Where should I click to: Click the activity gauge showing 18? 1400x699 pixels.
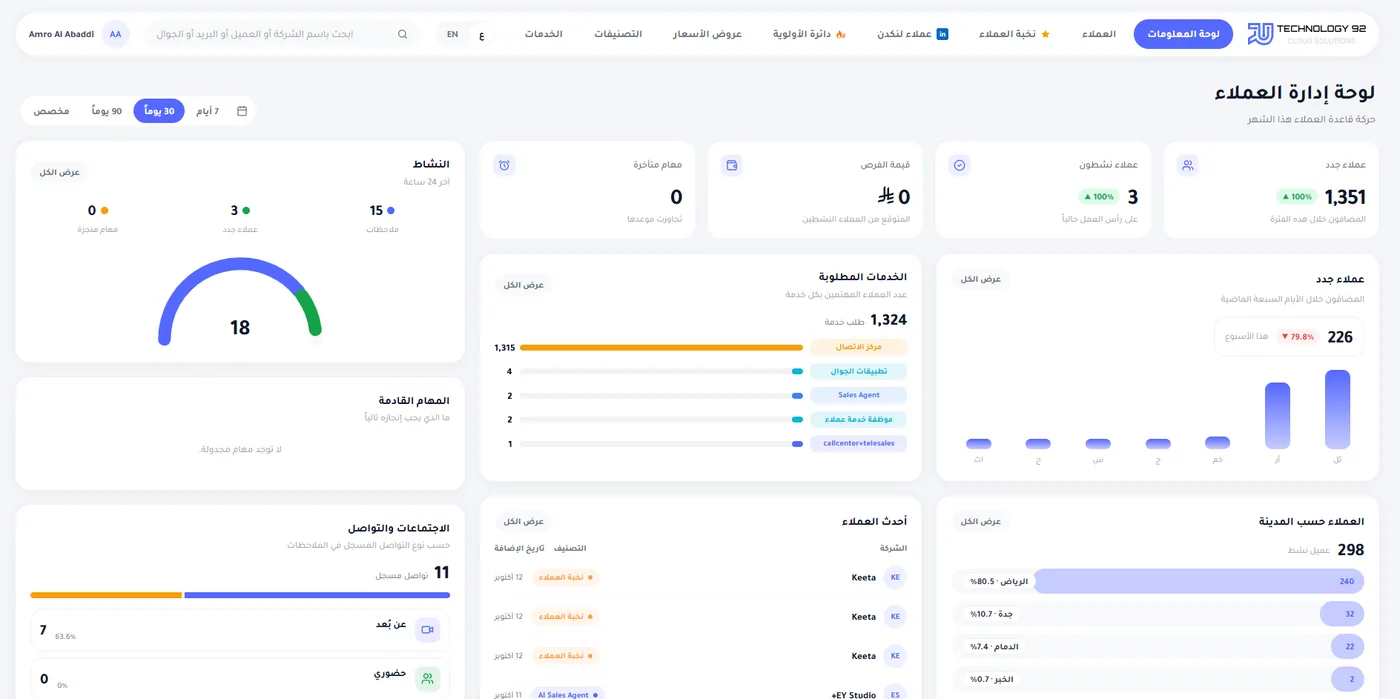(x=240, y=302)
